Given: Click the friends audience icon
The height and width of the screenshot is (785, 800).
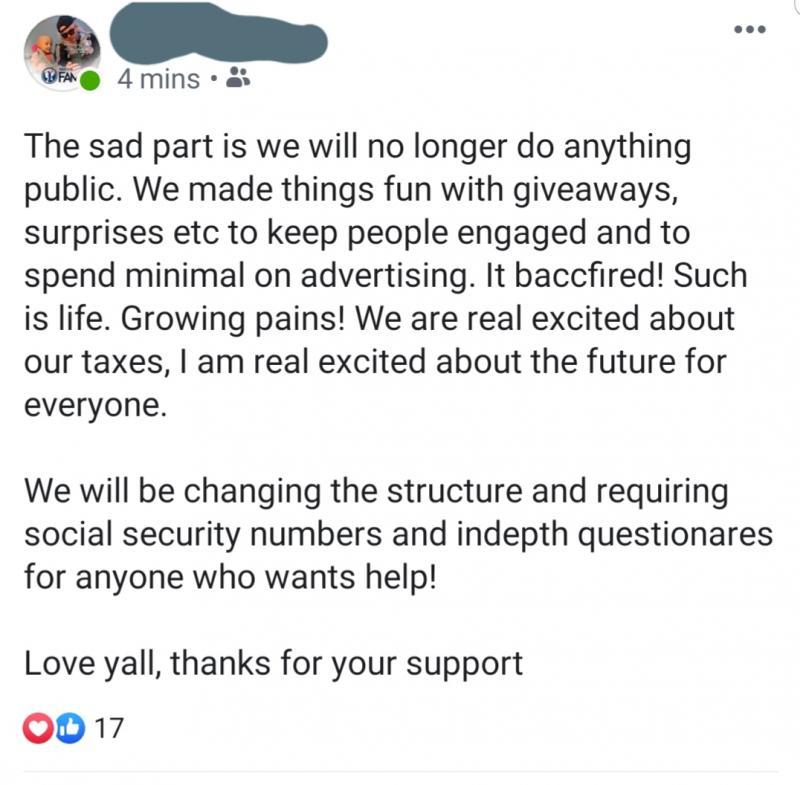Looking at the screenshot, I should point(238,78).
